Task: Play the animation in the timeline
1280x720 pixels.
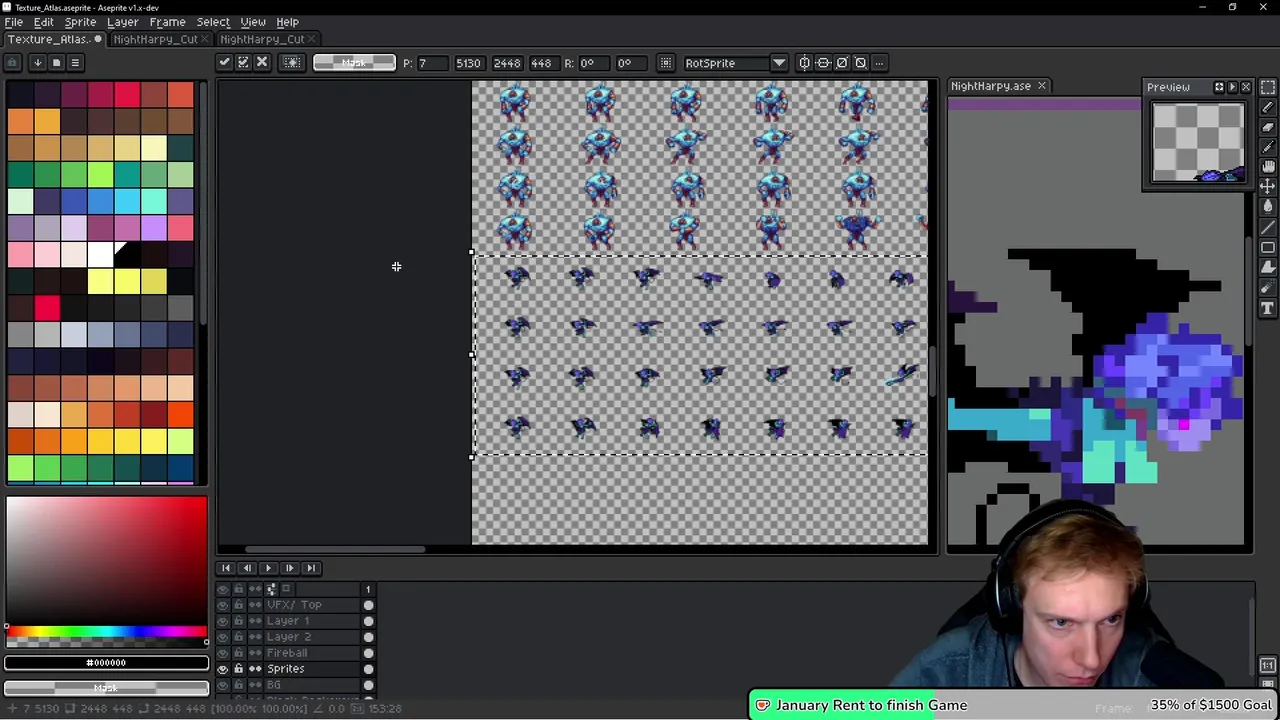Action: coord(268,568)
